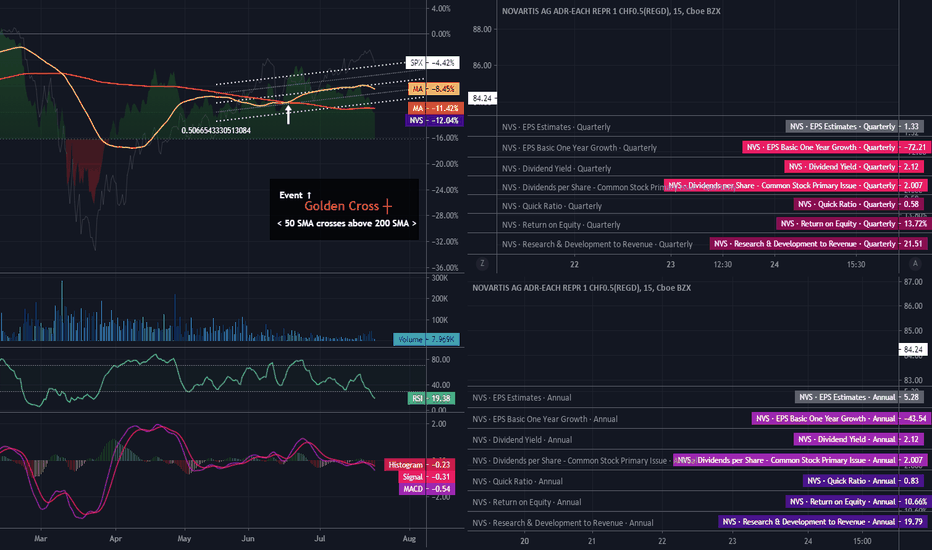The width and height of the screenshot is (932, 550).
Task: Click the 84.24 price tag on quarterly chart
Action: coord(482,98)
